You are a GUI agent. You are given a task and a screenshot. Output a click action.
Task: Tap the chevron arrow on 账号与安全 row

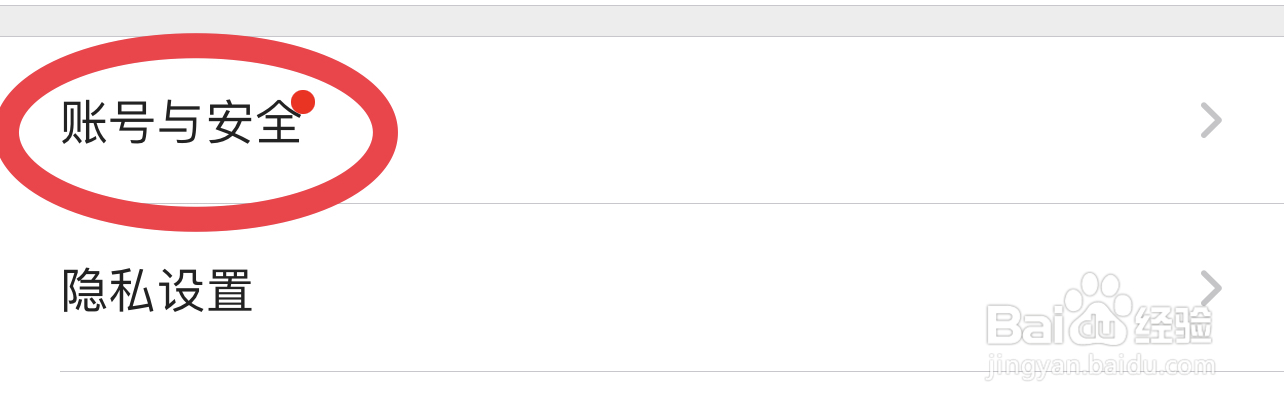tap(1211, 121)
